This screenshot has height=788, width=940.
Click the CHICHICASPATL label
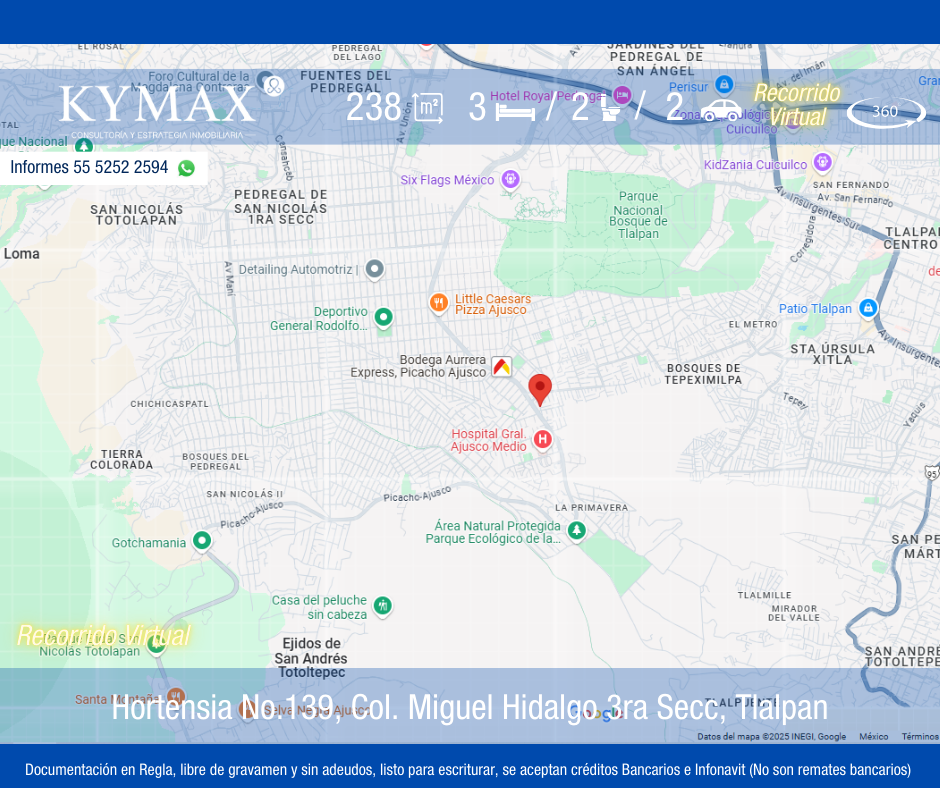coord(170,404)
